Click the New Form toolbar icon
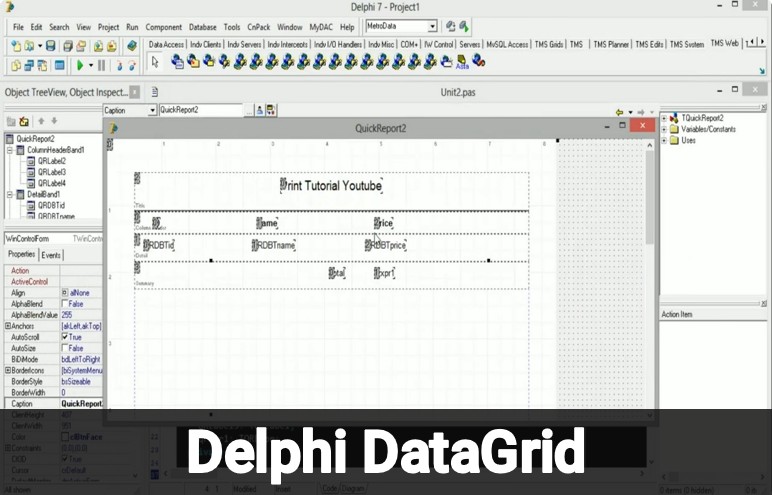 pyautogui.click(x=60, y=65)
